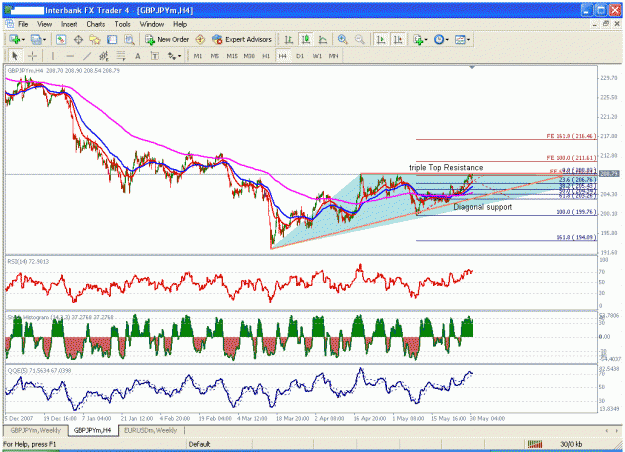Toggle chart auto scroll
625x452 pixels.
[381, 39]
